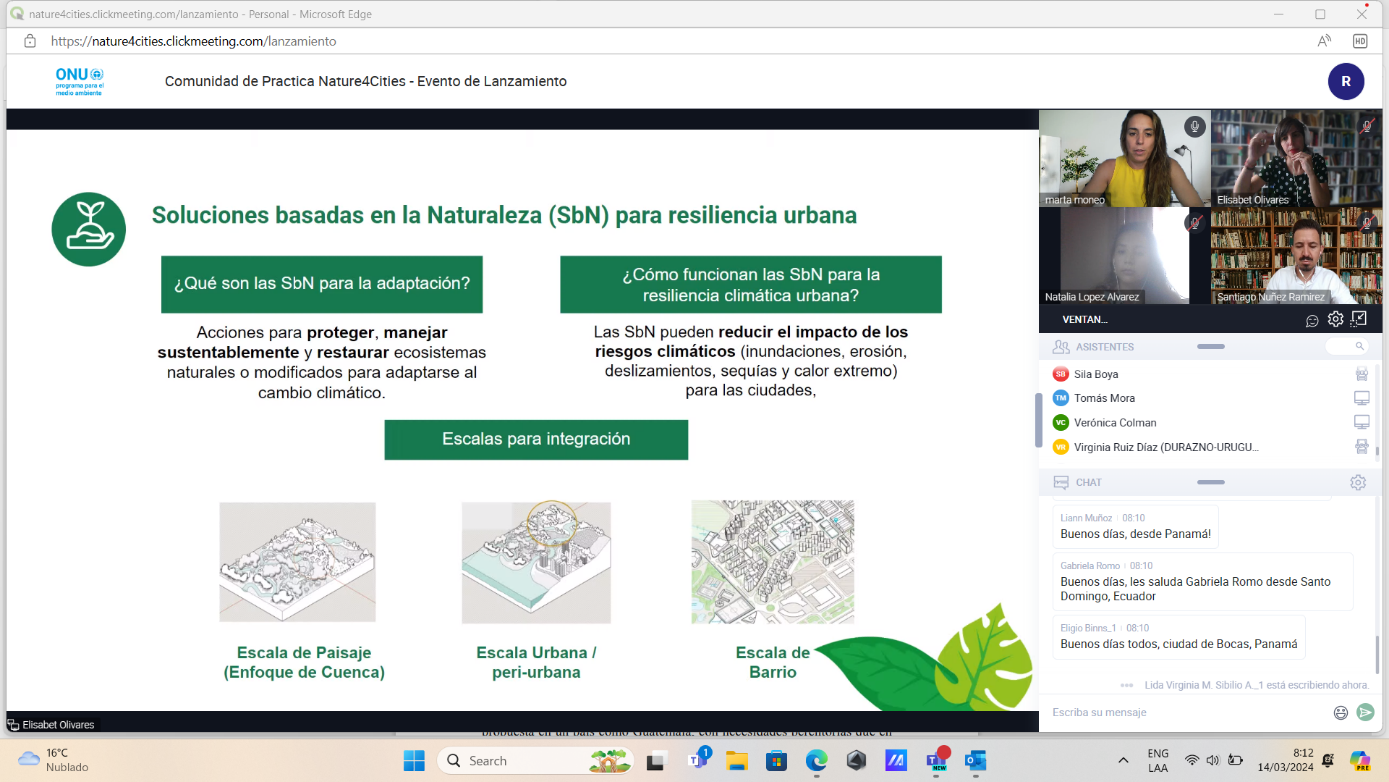Click Santiago Nuñez Ramirez video thumbnail

pyautogui.click(x=1296, y=255)
